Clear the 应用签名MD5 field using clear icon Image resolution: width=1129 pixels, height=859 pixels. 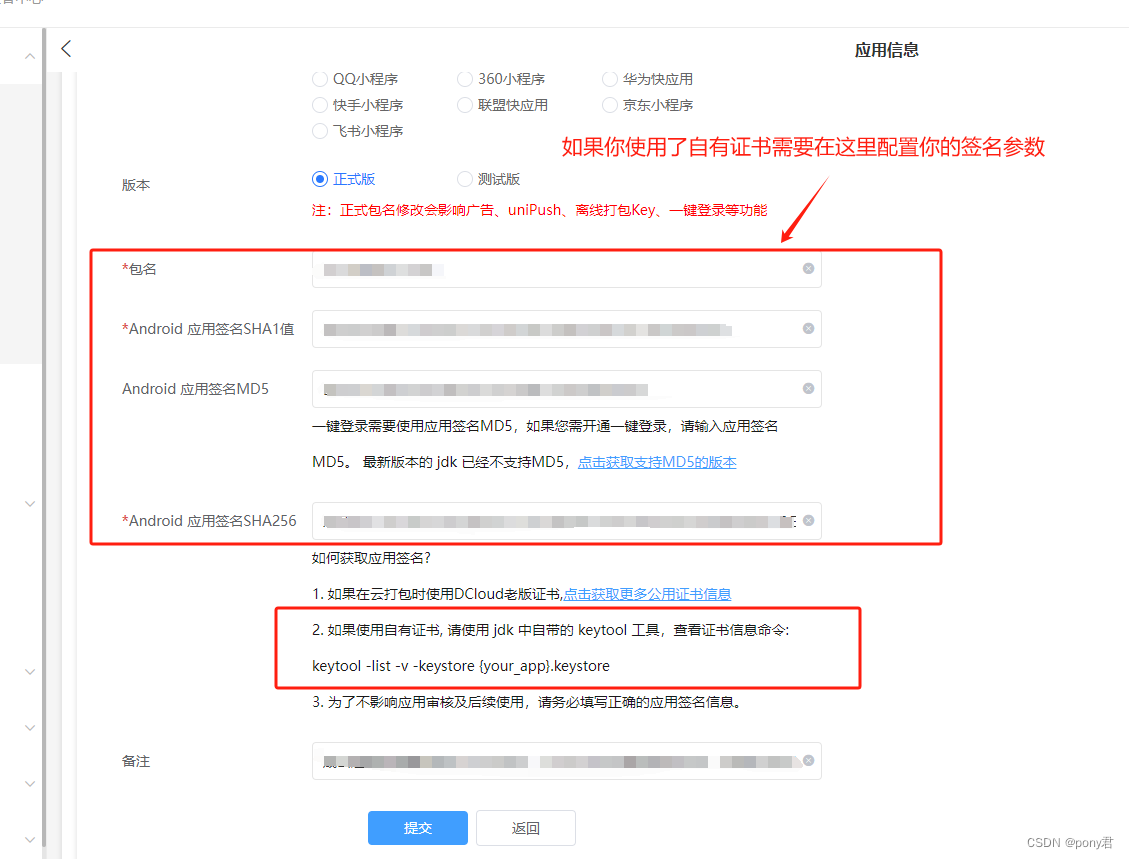[809, 388]
